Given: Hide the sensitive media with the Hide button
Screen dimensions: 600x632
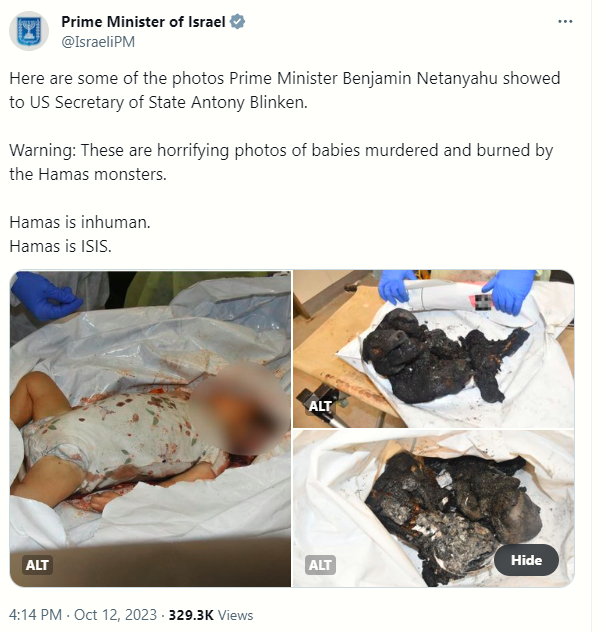Looking at the screenshot, I should 526,560.
